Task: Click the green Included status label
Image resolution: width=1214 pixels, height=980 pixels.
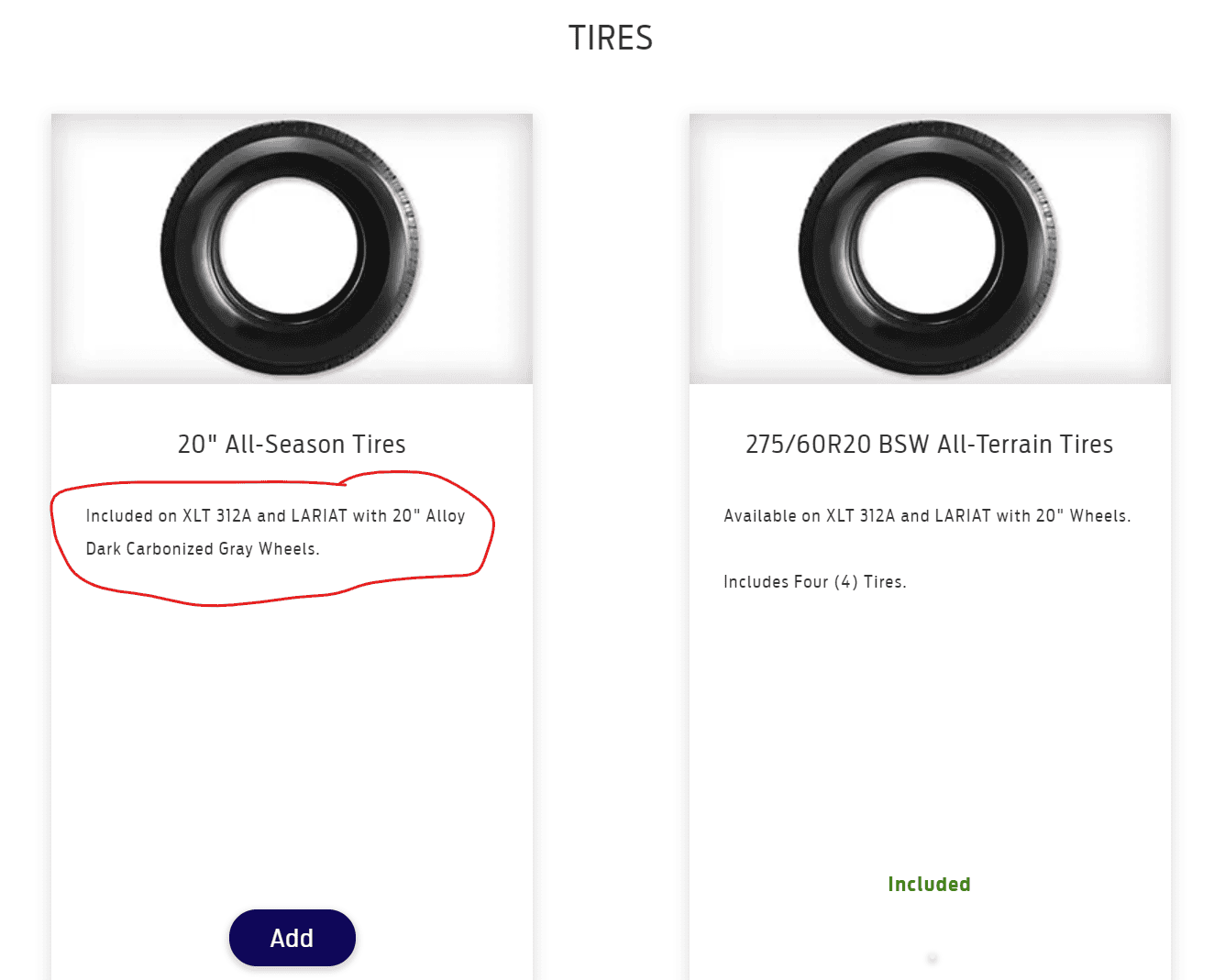Action: (x=929, y=885)
